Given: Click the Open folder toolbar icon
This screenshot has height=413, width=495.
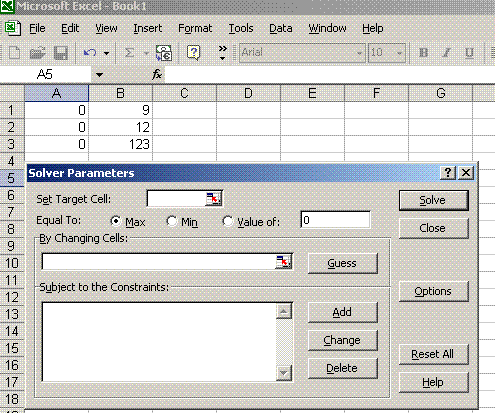Looking at the screenshot, I should 37,53.
